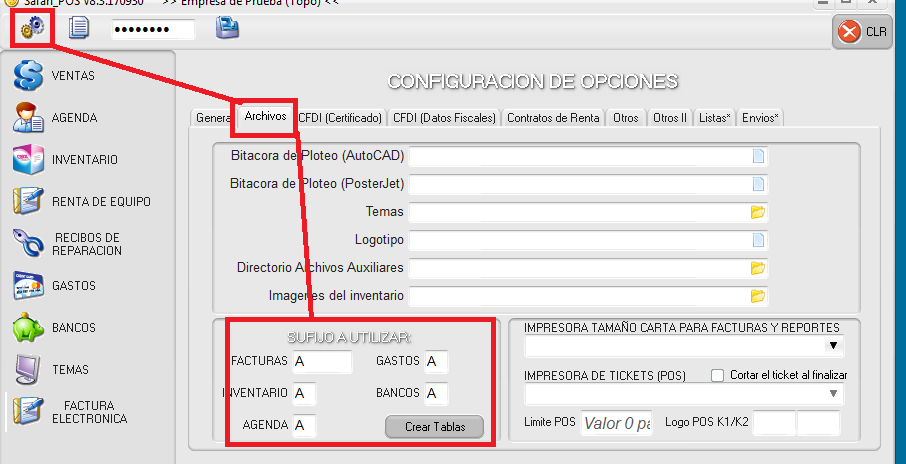Viewport: 906px width, 464px height.
Task: Switch to the General tab
Action: pyautogui.click(x=211, y=118)
